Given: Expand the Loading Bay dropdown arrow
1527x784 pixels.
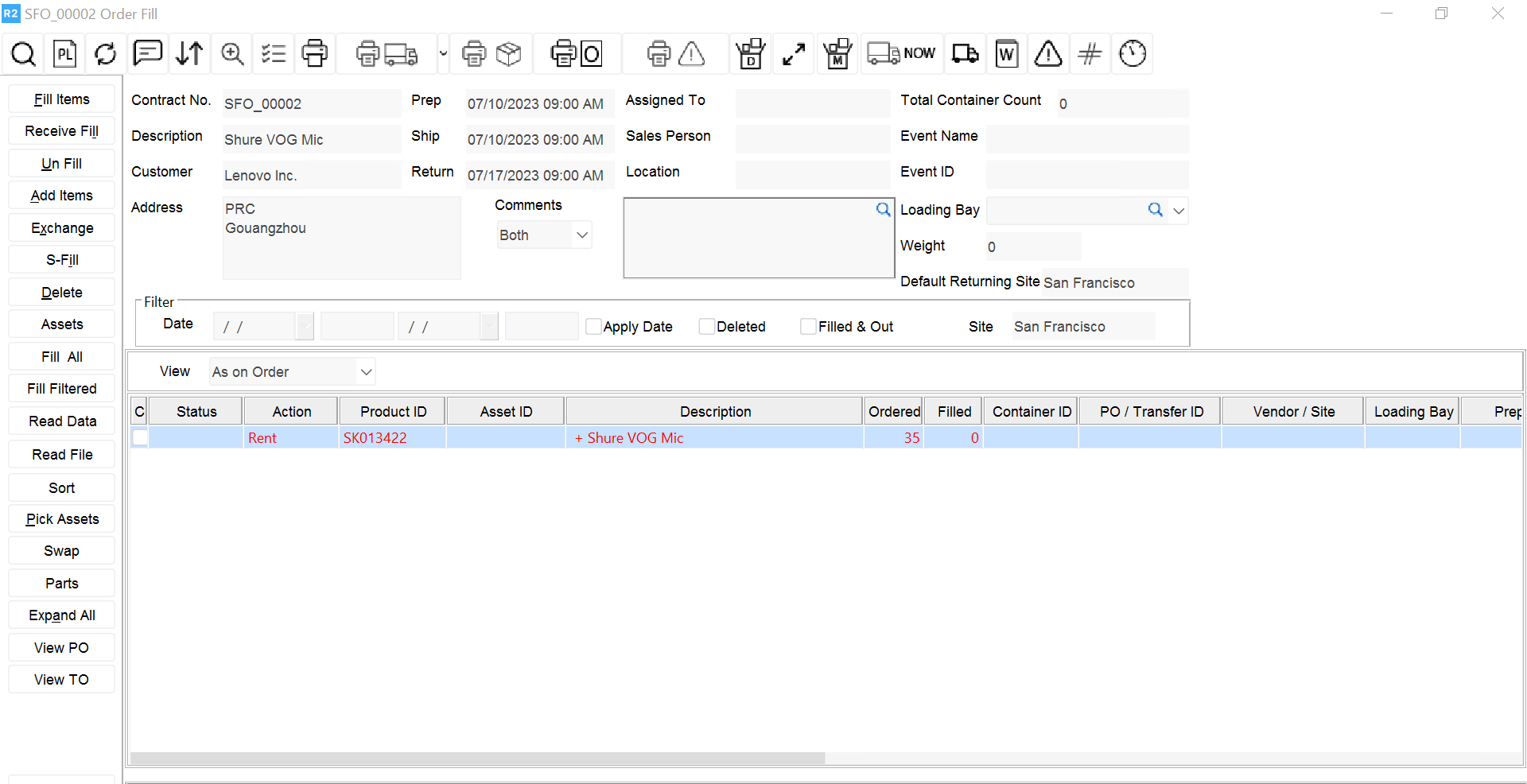Looking at the screenshot, I should [1179, 211].
